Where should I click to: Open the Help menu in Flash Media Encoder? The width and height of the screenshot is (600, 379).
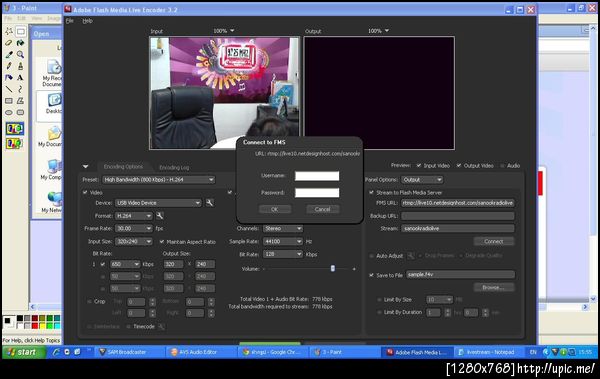click(87, 21)
